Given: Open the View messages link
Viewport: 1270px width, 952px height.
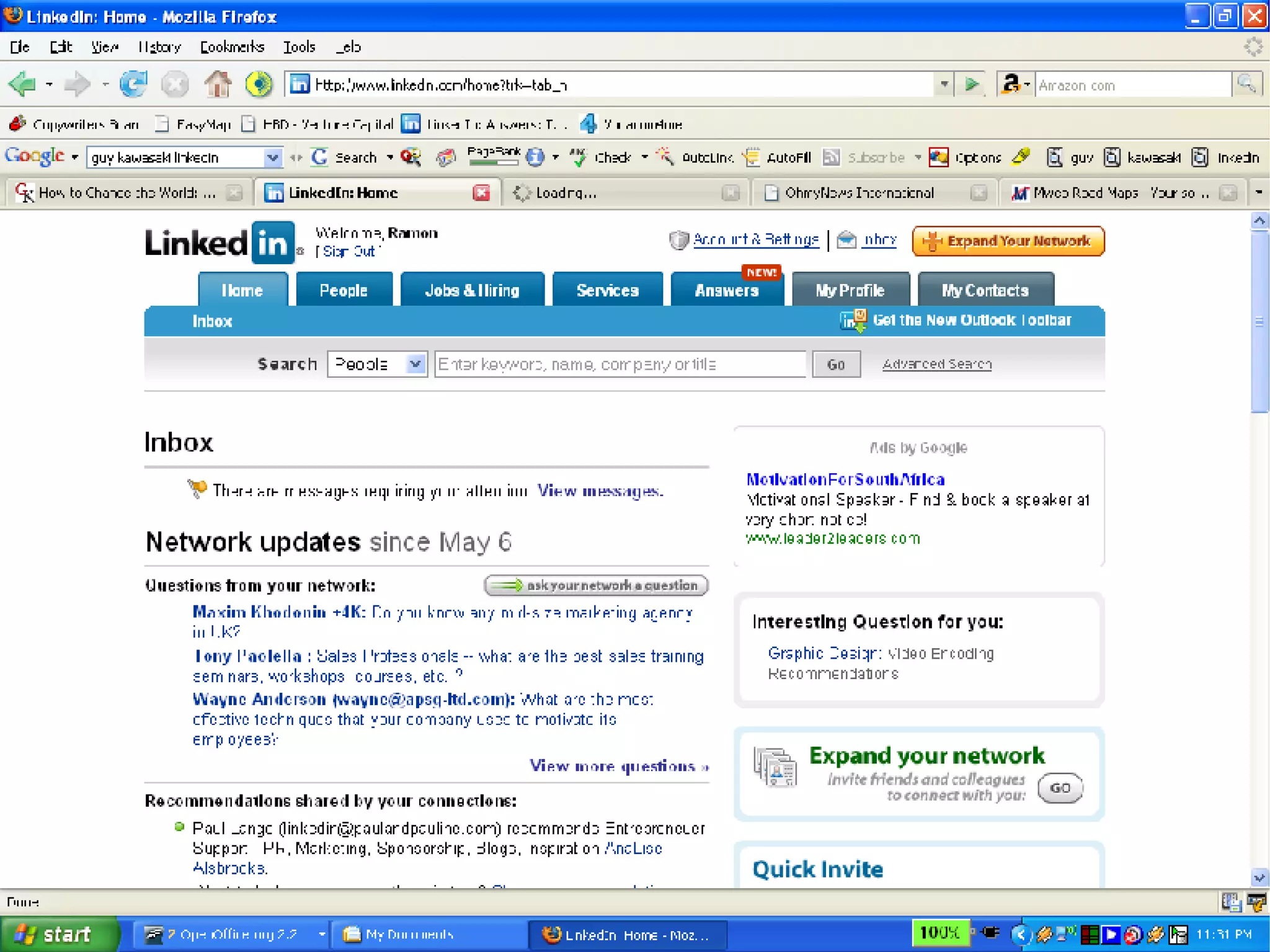Looking at the screenshot, I should click(600, 491).
